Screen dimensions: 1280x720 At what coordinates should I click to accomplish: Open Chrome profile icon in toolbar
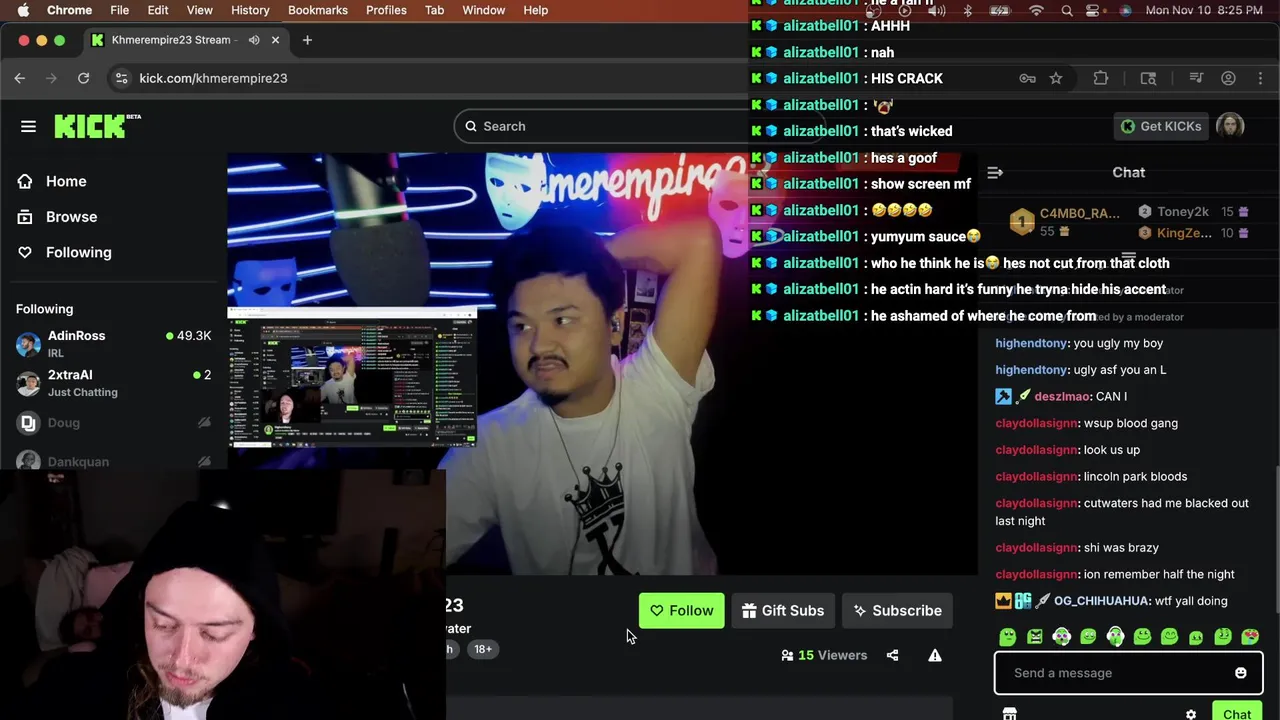[x=1228, y=78]
